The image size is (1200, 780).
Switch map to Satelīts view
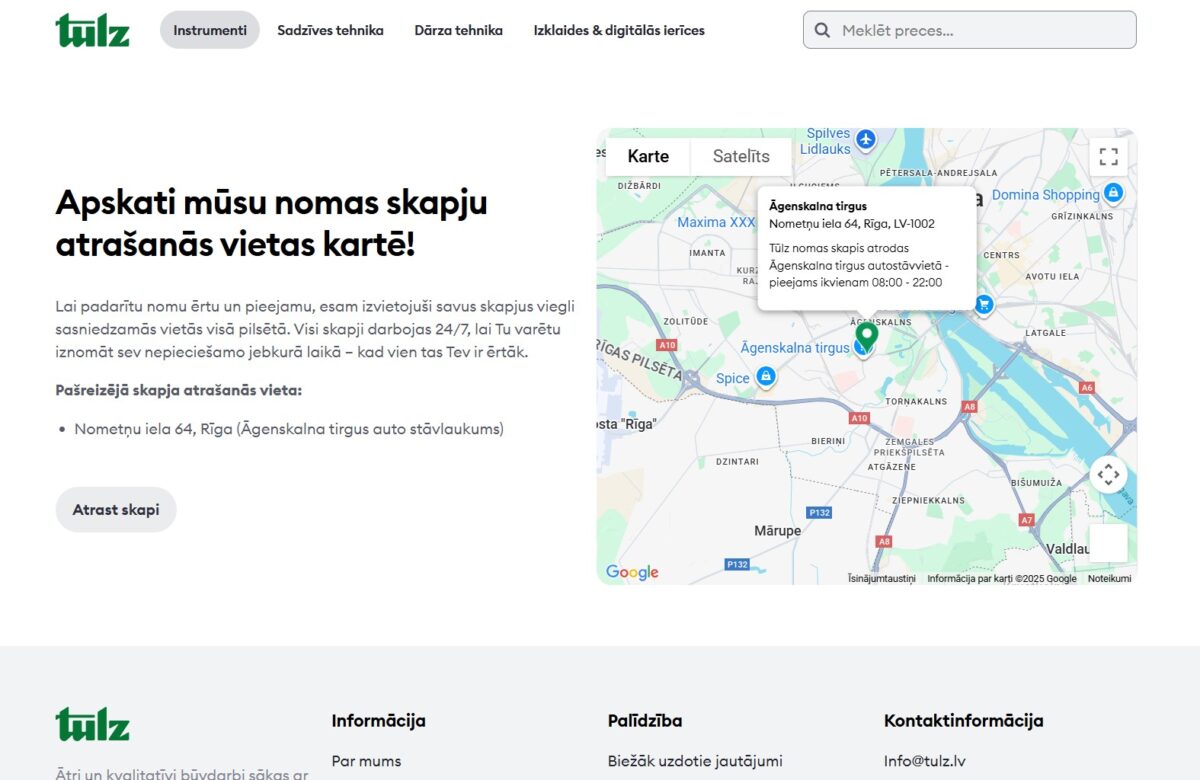click(x=740, y=156)
